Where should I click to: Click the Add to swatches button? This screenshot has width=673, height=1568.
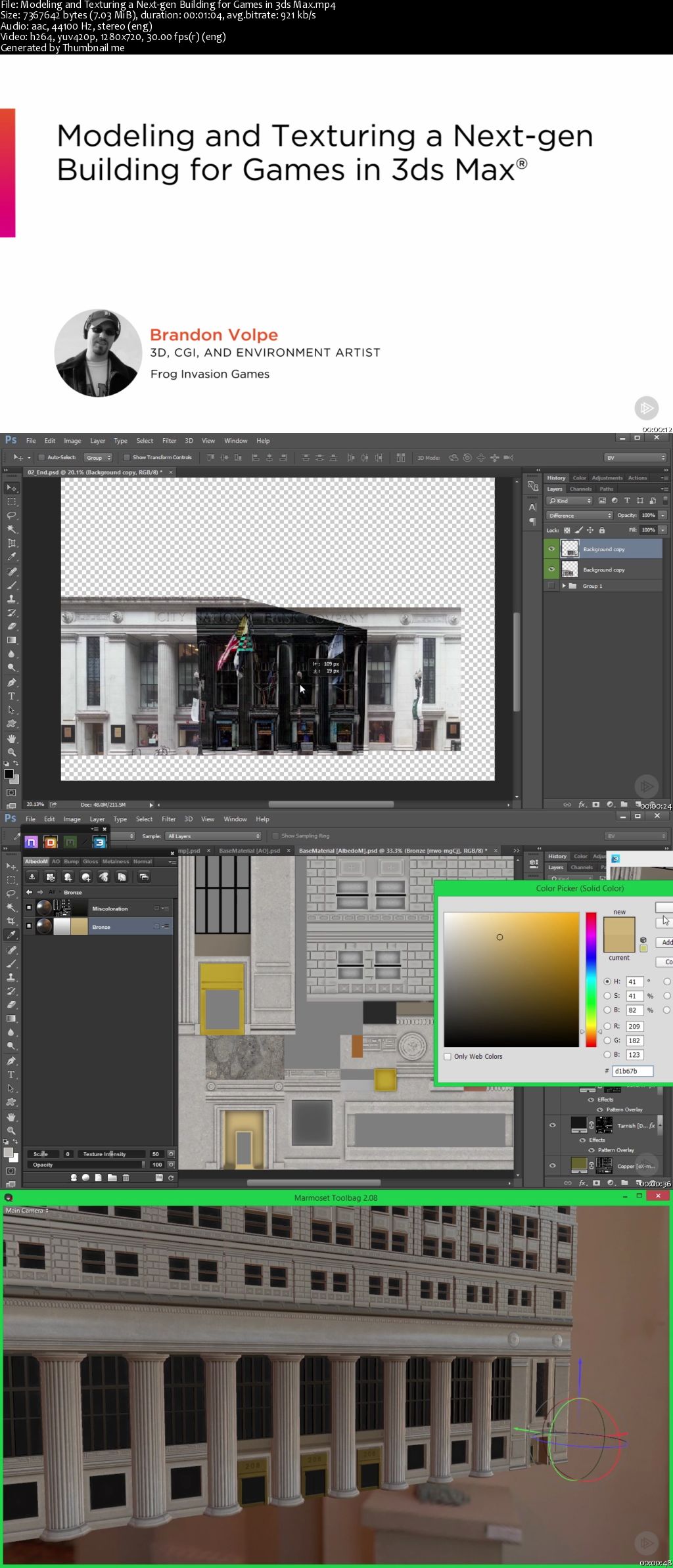[664, 942]
